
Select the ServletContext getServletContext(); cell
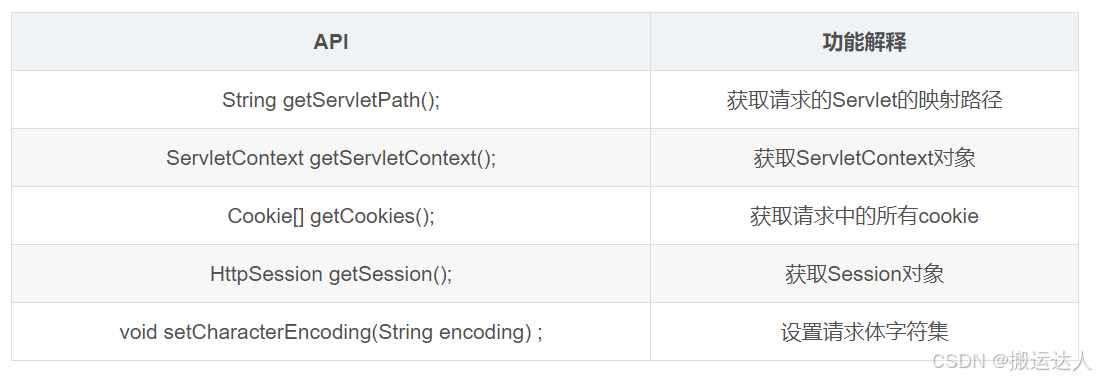click(x=331, y=158)
